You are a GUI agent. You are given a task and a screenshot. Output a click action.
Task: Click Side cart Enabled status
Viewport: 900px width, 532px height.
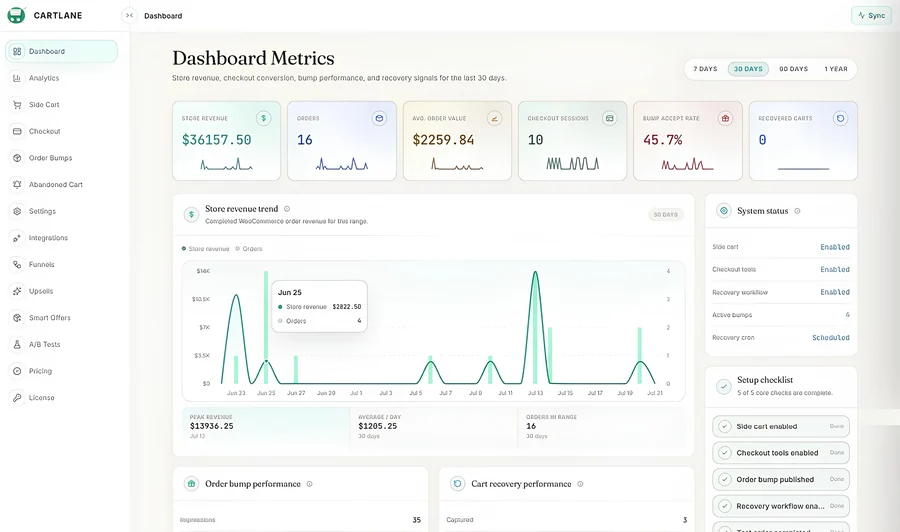click(x=835, y=247)
